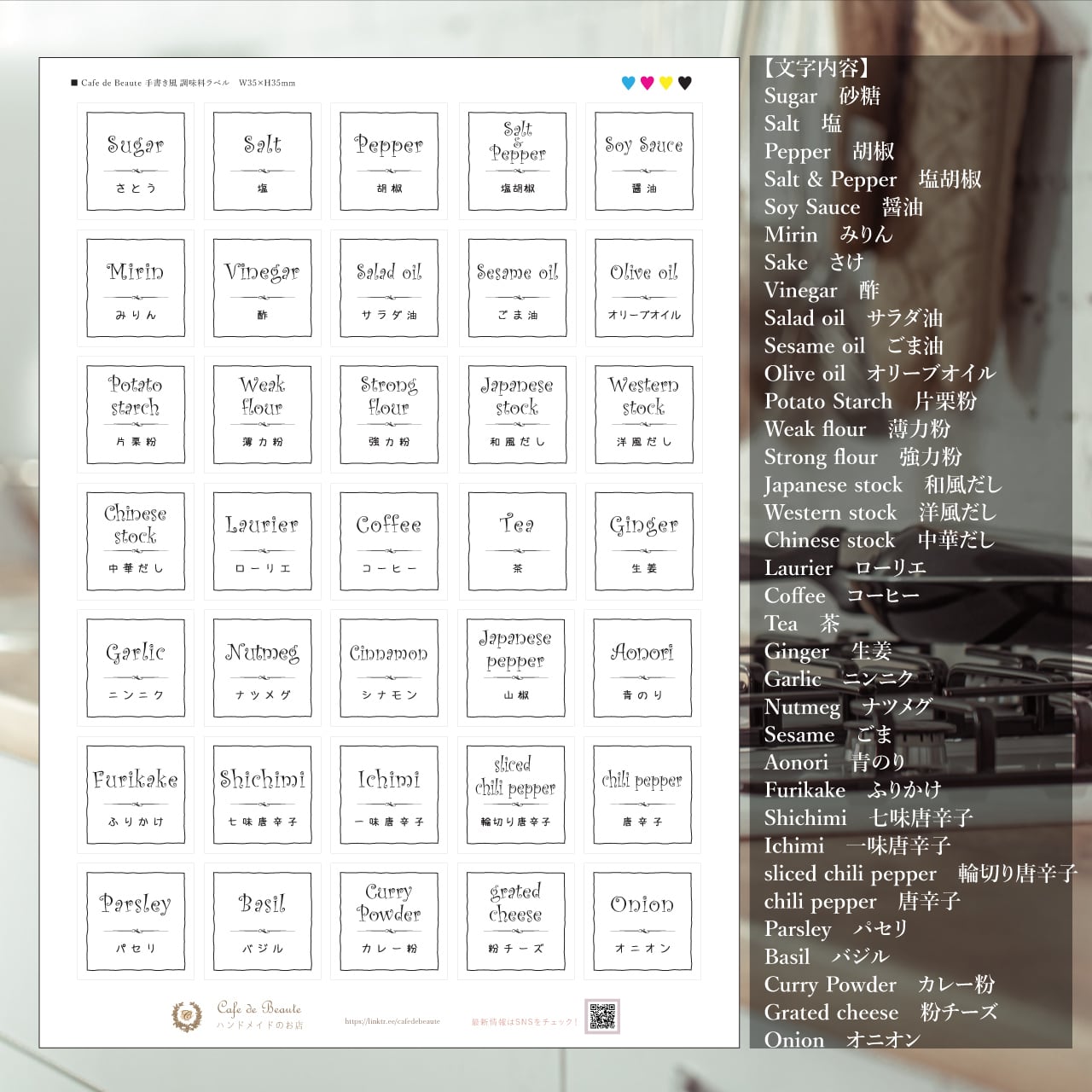Image resolution: width=1092 pixels, height=1092 pixels.
Task: Select the Salad oil サラダ油 label sticker
Action: 389,288
